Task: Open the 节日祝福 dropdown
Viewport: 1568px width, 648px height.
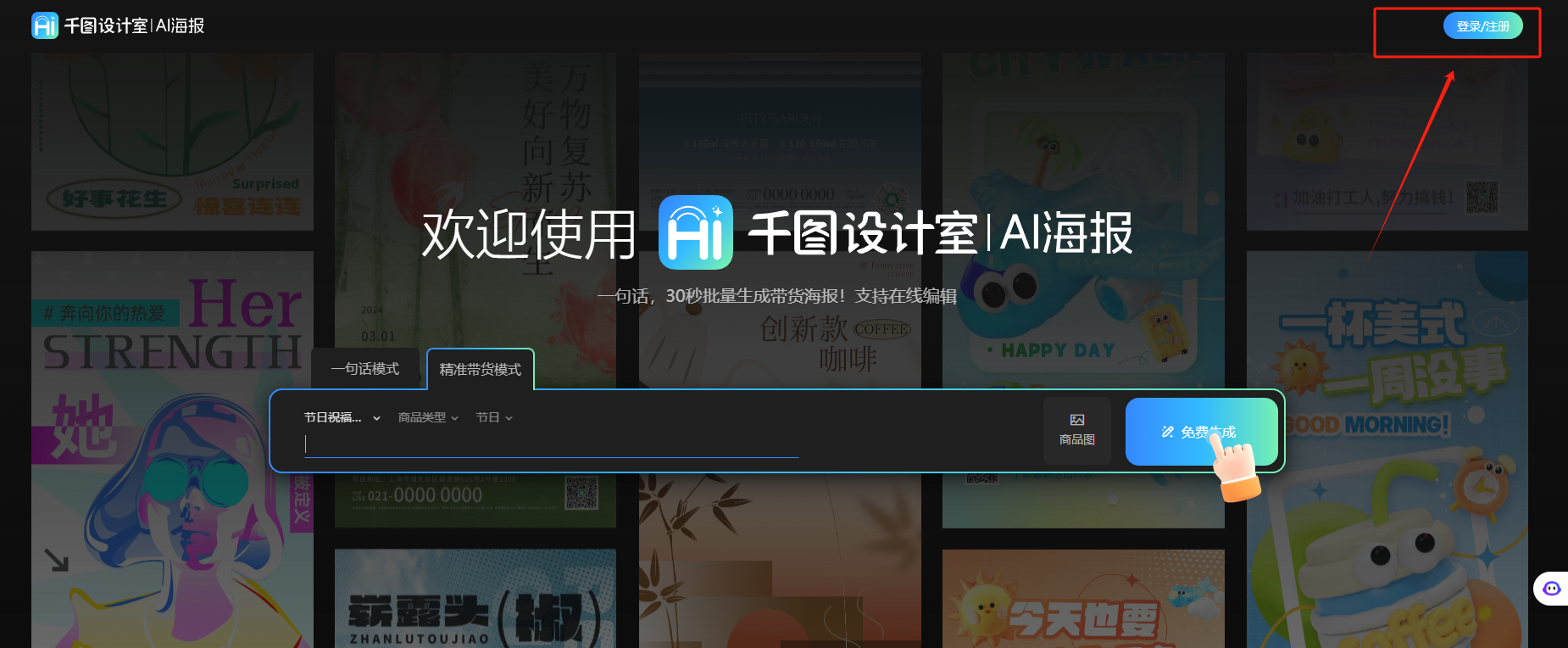Action: click(x=342, y=417)
